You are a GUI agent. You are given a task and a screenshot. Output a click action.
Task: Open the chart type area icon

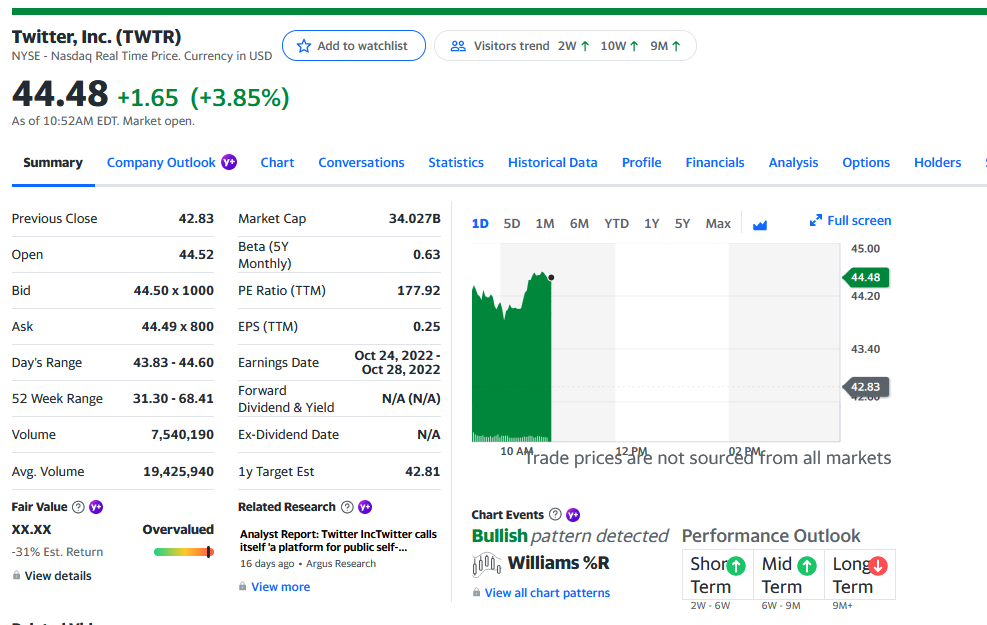(760, 225)
